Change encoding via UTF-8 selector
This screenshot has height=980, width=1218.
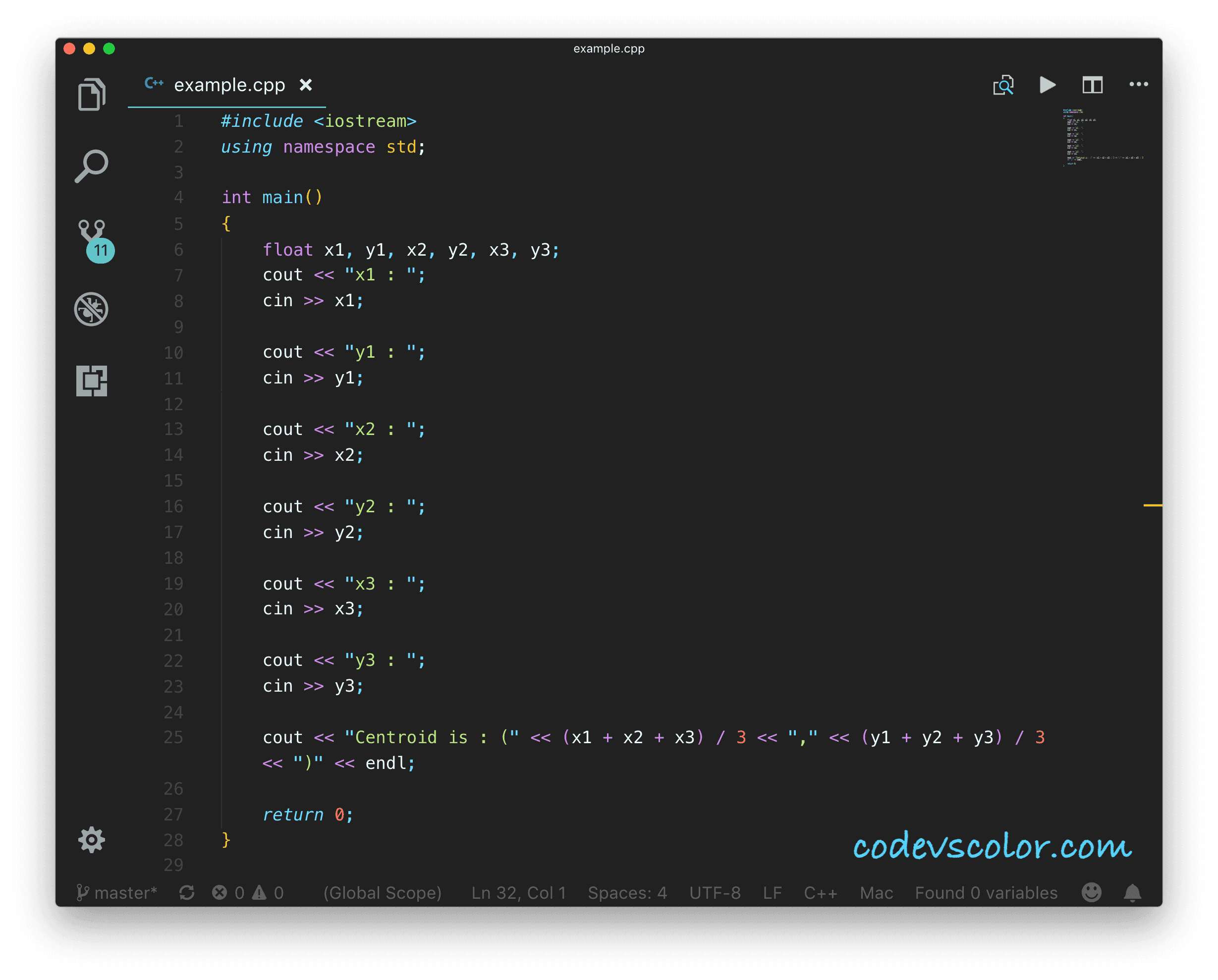(715, 892)
